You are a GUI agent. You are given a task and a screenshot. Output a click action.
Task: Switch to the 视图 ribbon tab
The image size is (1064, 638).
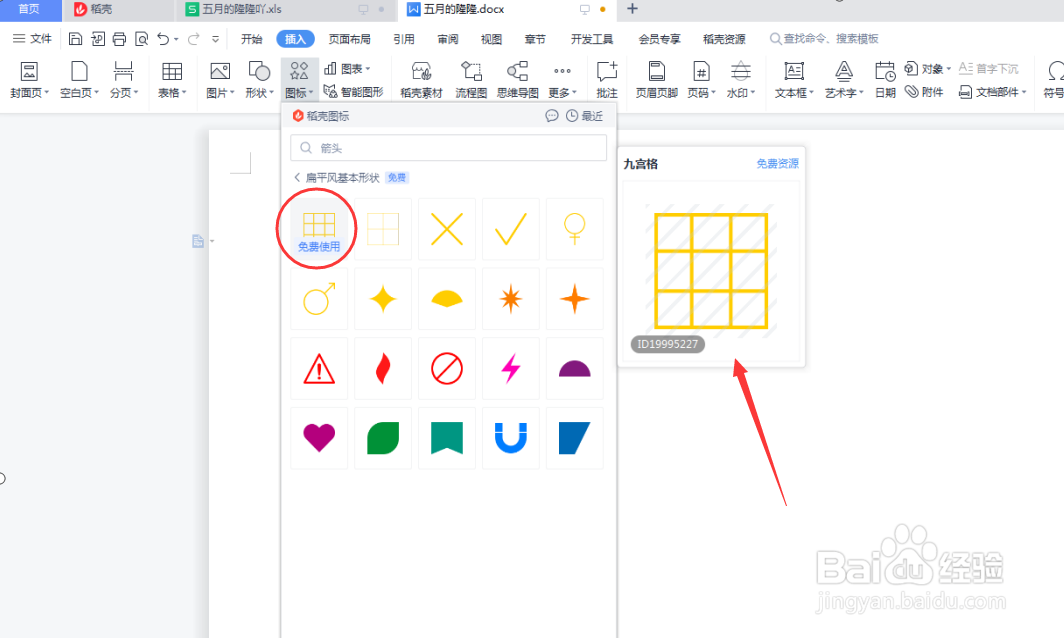click(x=491, y=39)
